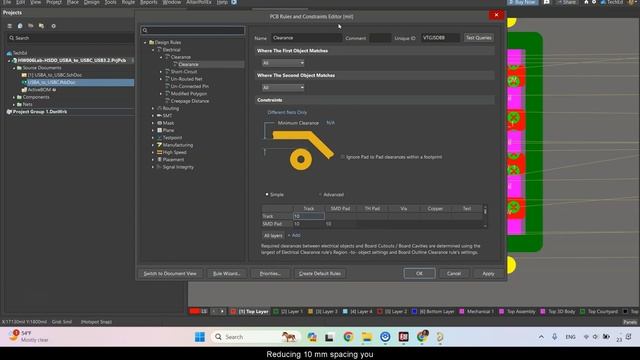Open the Second Object Matches dropdown

[283, 88]
